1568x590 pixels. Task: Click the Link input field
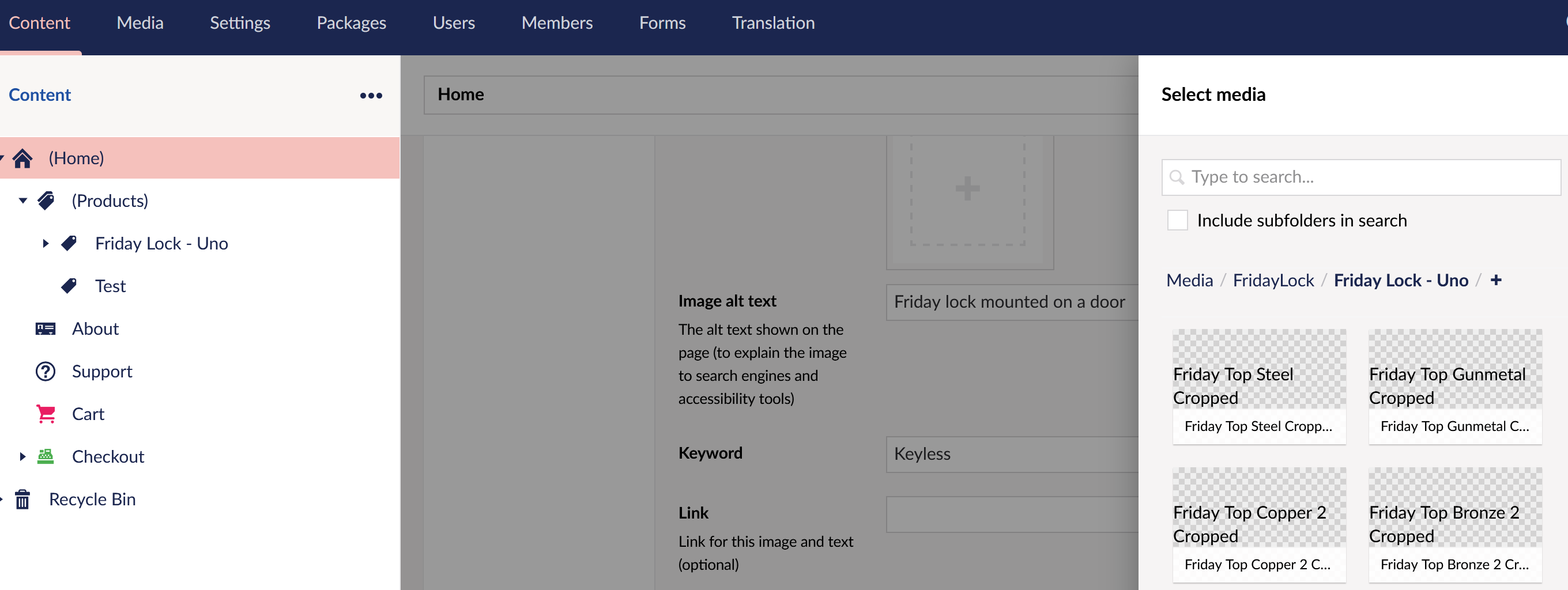click(1012, 515)
